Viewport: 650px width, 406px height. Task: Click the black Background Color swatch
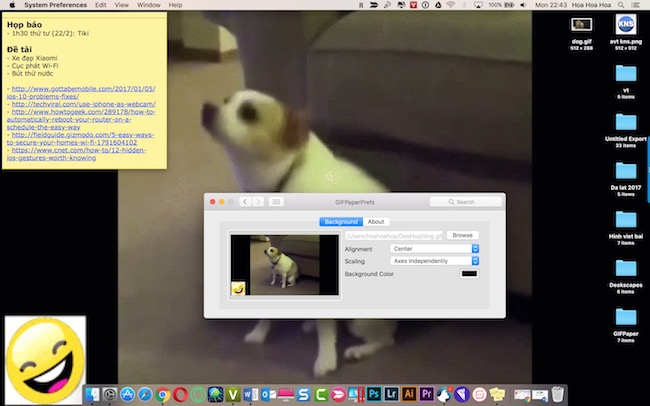click(469, 274)
